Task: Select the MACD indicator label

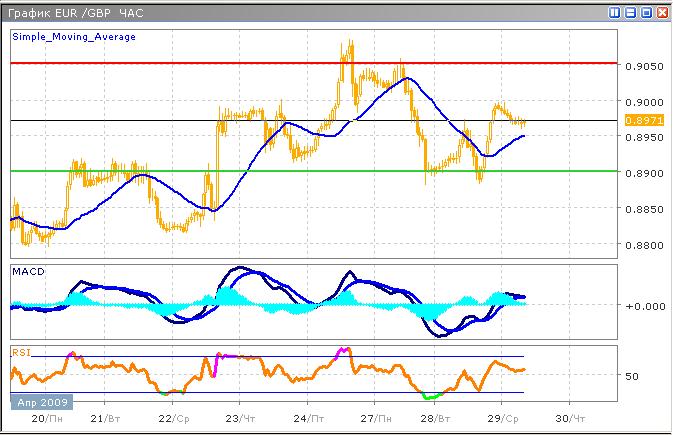Action: pos(26,272)
